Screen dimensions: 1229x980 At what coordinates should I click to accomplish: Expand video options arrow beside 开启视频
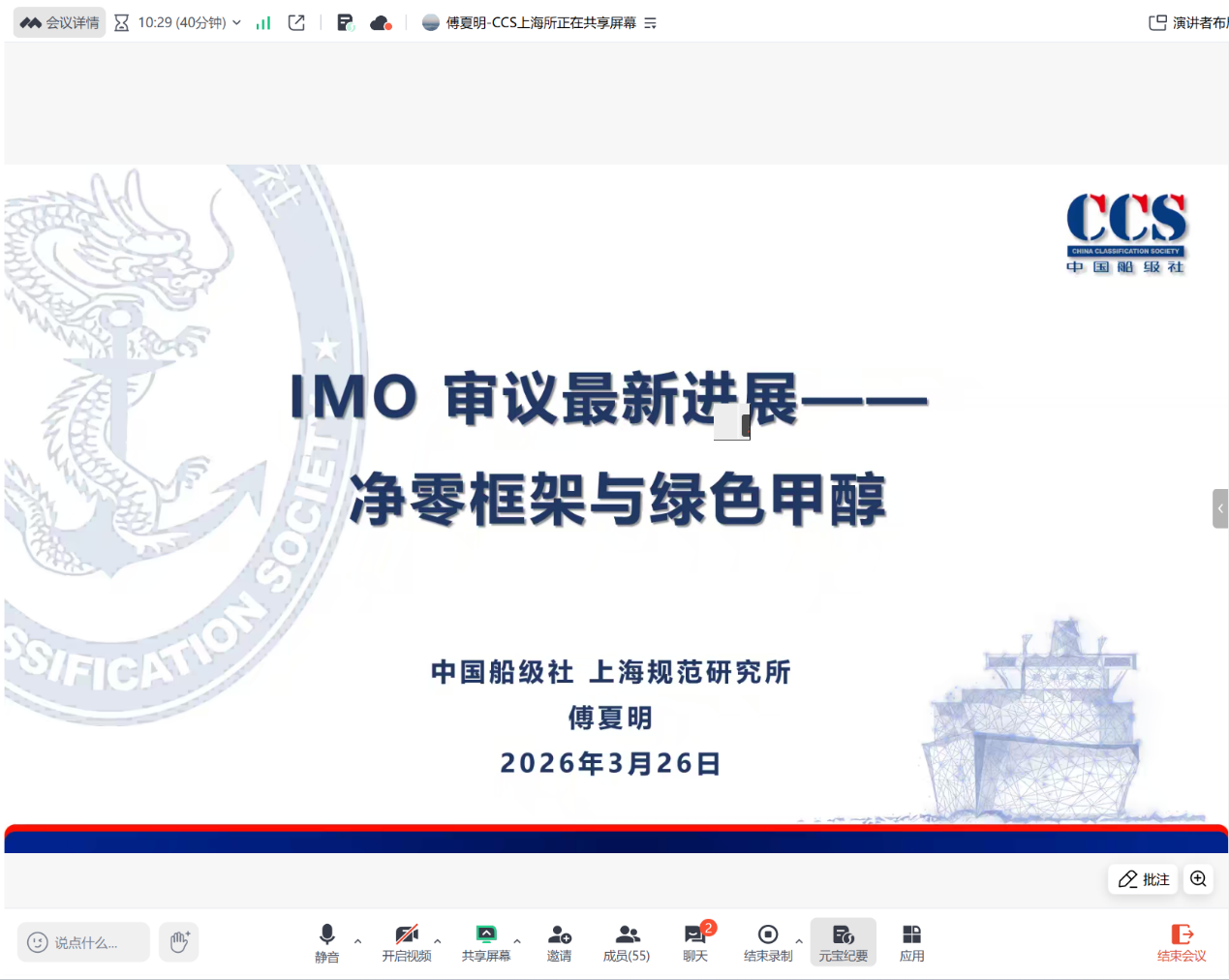(x=438, y=941)
